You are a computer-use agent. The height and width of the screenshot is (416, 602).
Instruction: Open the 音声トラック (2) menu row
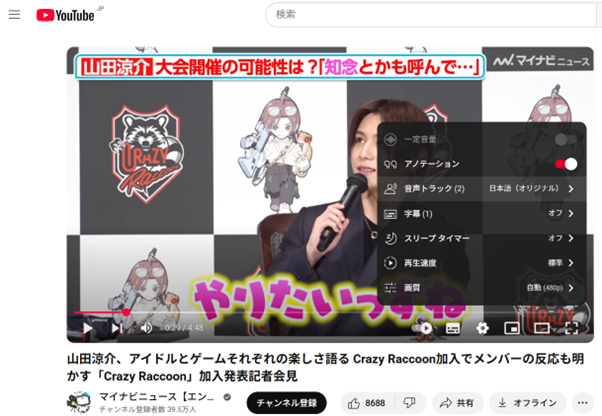click(482, 188)
